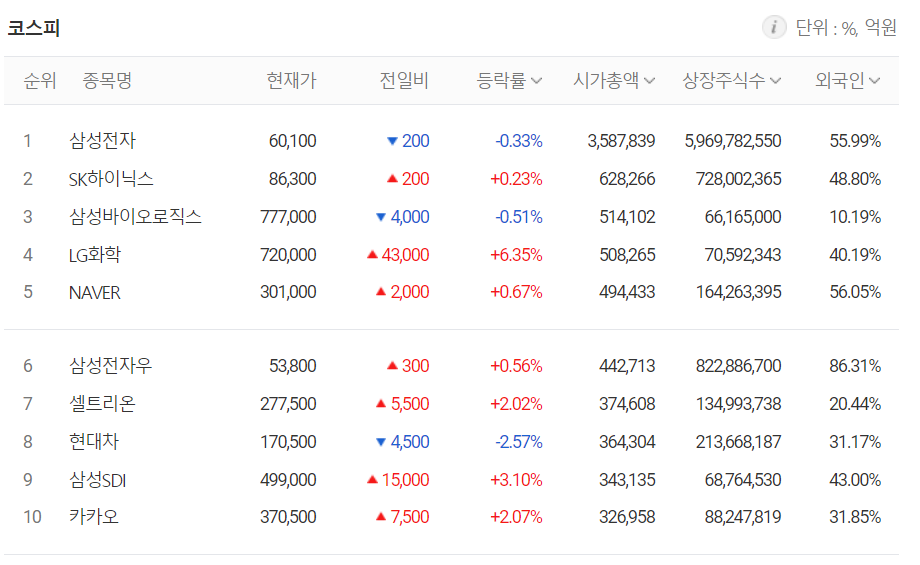Click the 시가총액 header label

pos(606,80)
